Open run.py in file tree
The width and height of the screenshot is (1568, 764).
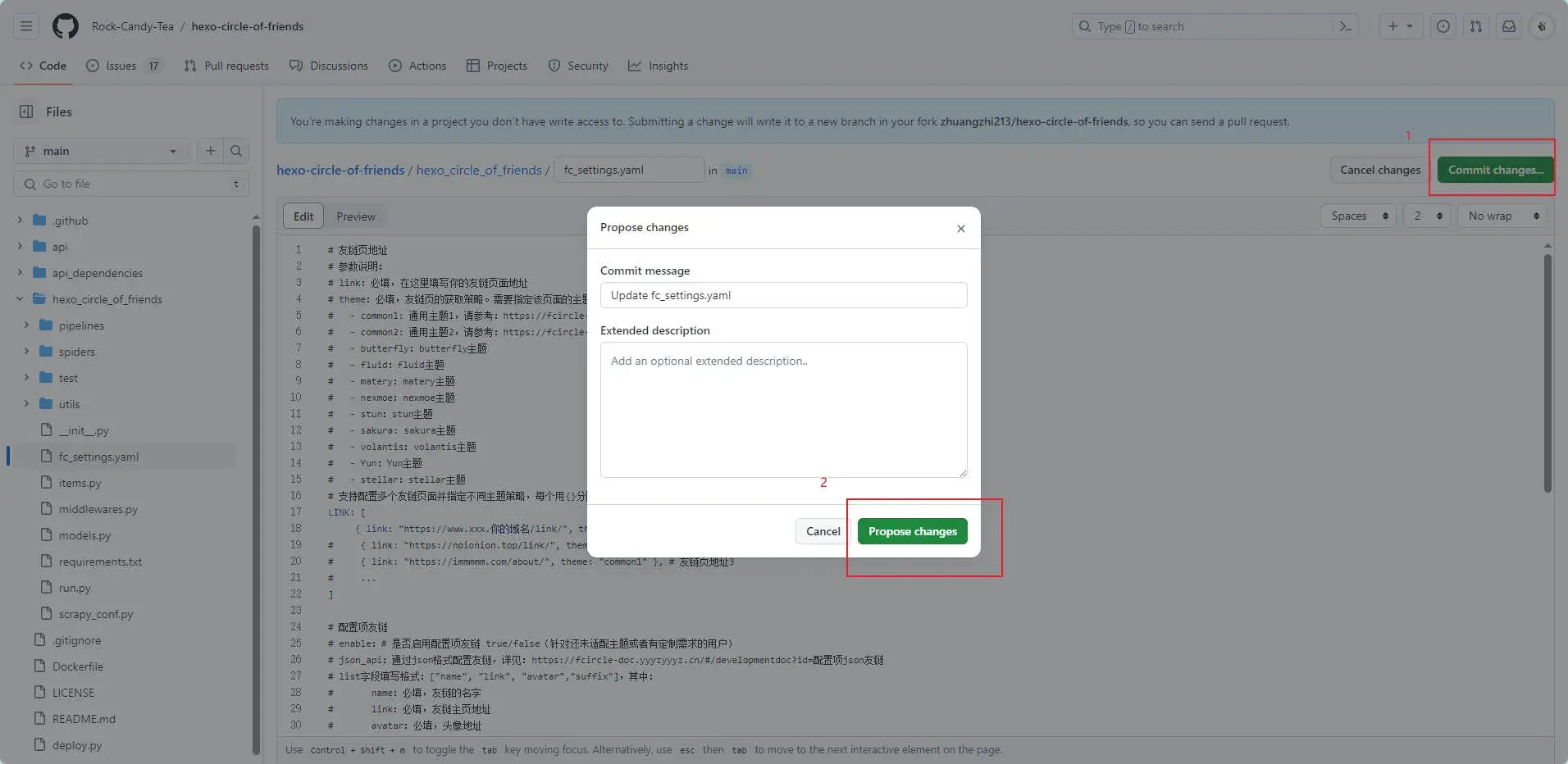75,588
